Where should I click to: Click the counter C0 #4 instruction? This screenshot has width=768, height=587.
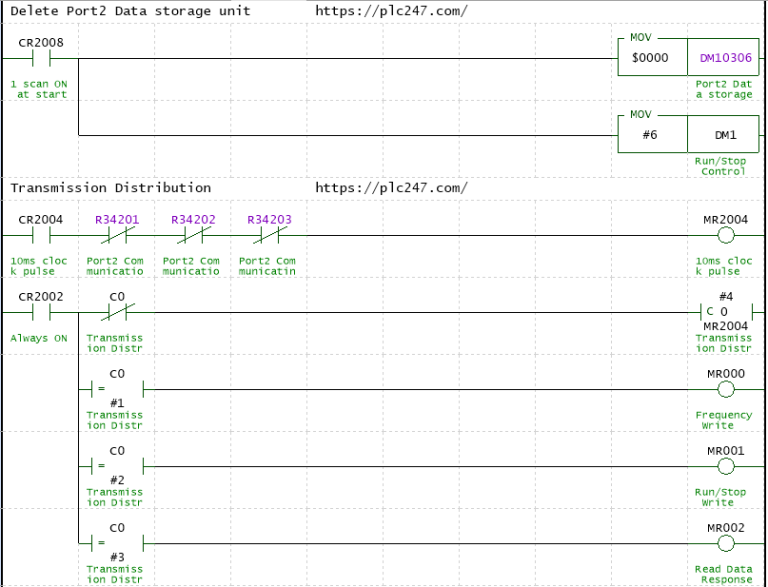pyautogui.click(x=725, y=312)
